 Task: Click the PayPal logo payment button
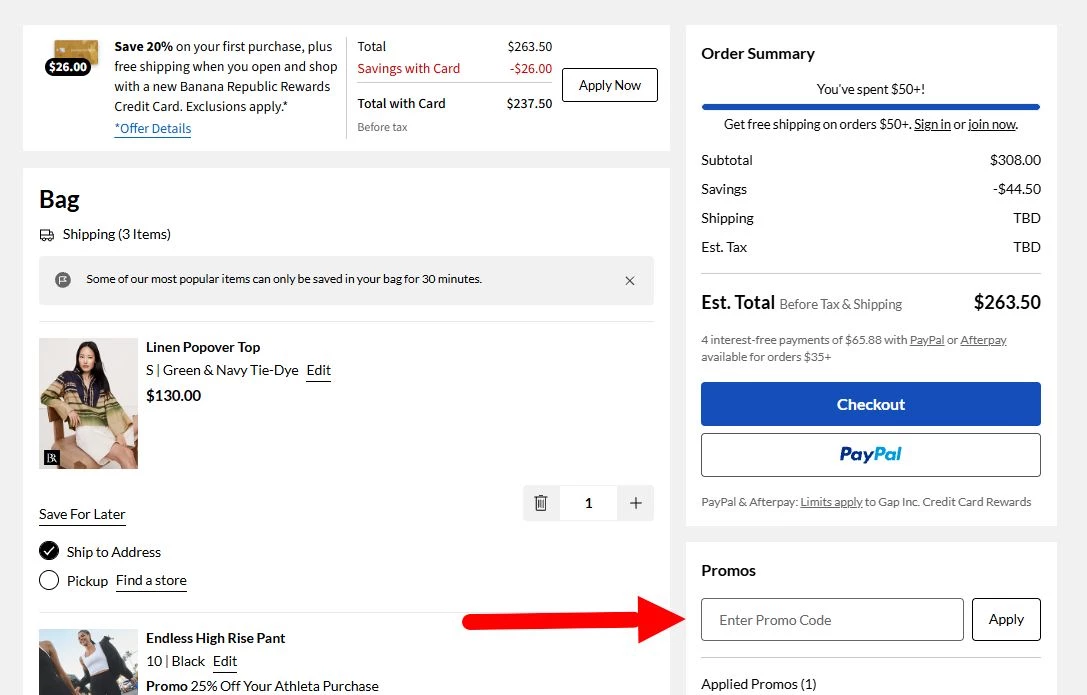click(x=869, y=455)
